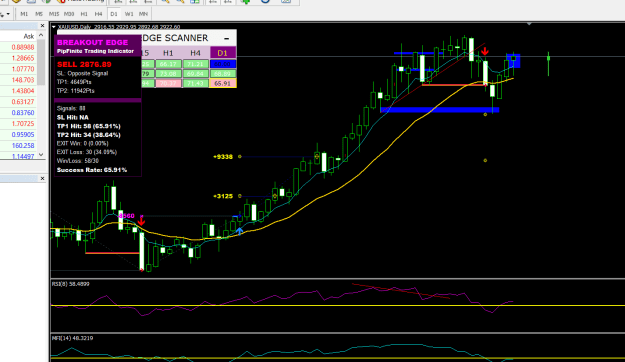Click pink scanner cell 70.37 under H1
The image size is (625, 362).
pos(168,83)
